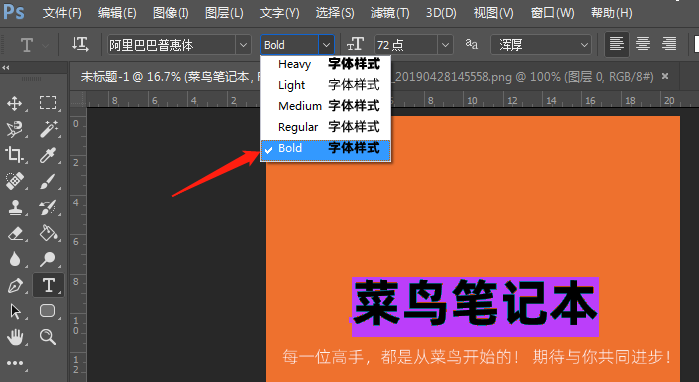Select the Lasso tool
The image size is (699, 382).
point(15,129)
